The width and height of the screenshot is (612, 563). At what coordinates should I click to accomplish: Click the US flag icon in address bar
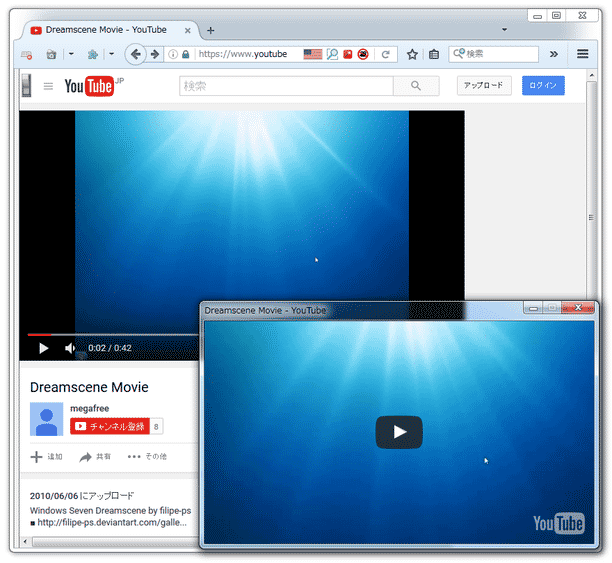tap(313, 54)
